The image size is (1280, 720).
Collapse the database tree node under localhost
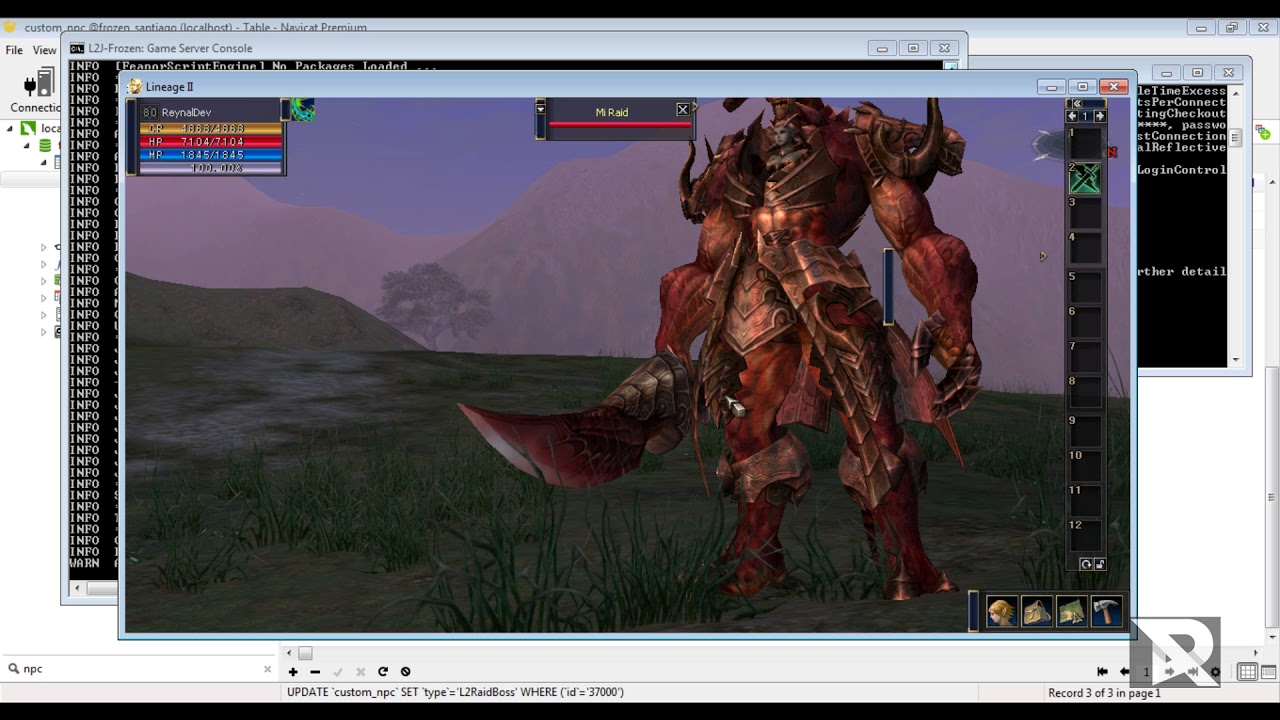pos(28,145)
